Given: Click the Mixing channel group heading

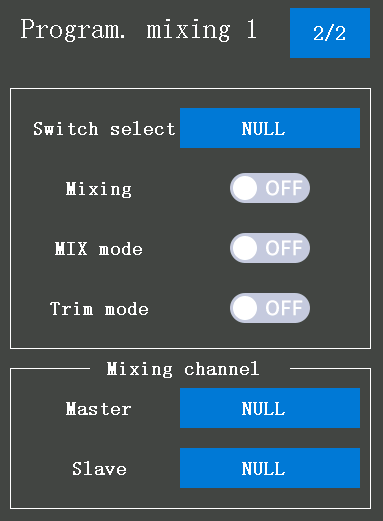Looking at the screenshot, I should point(183,369).
